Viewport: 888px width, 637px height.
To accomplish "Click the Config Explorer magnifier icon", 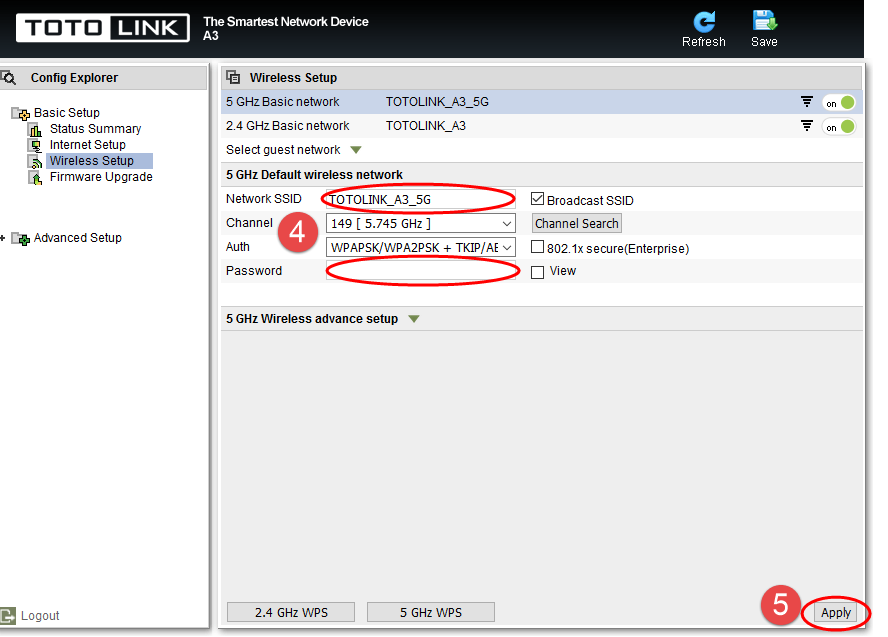I will (8, 78).
